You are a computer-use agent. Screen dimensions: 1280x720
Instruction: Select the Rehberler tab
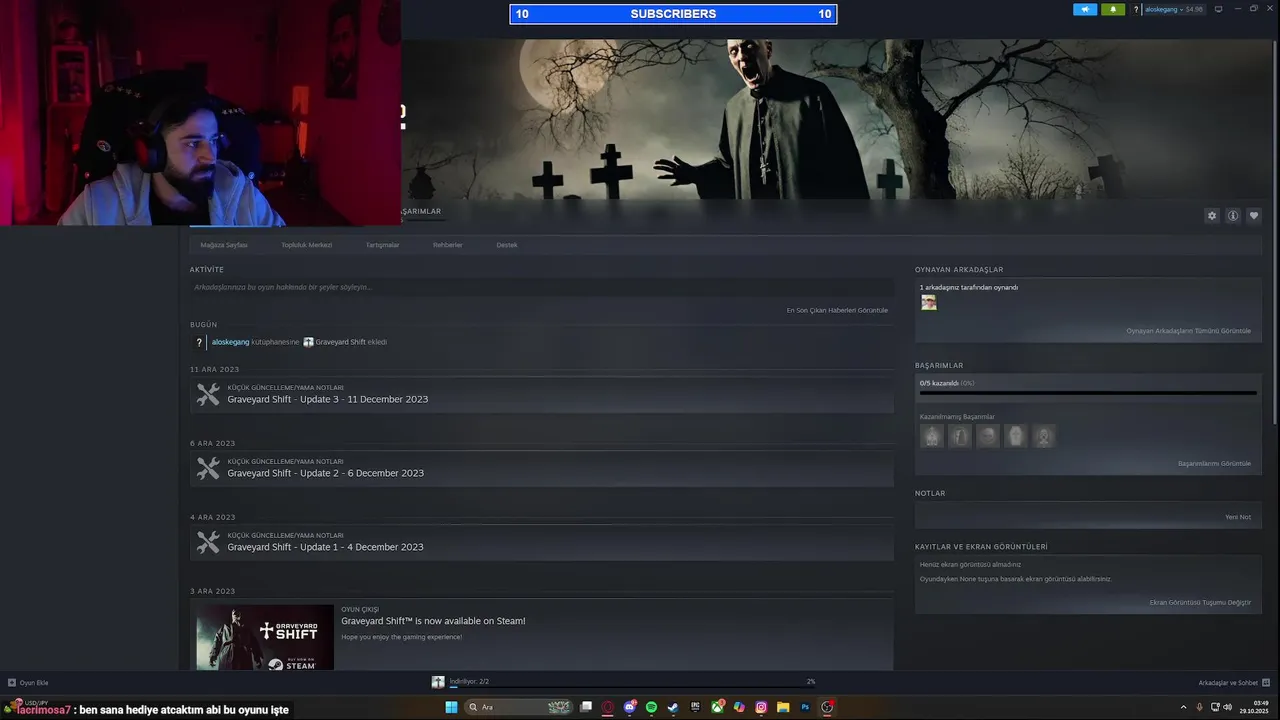448,245
